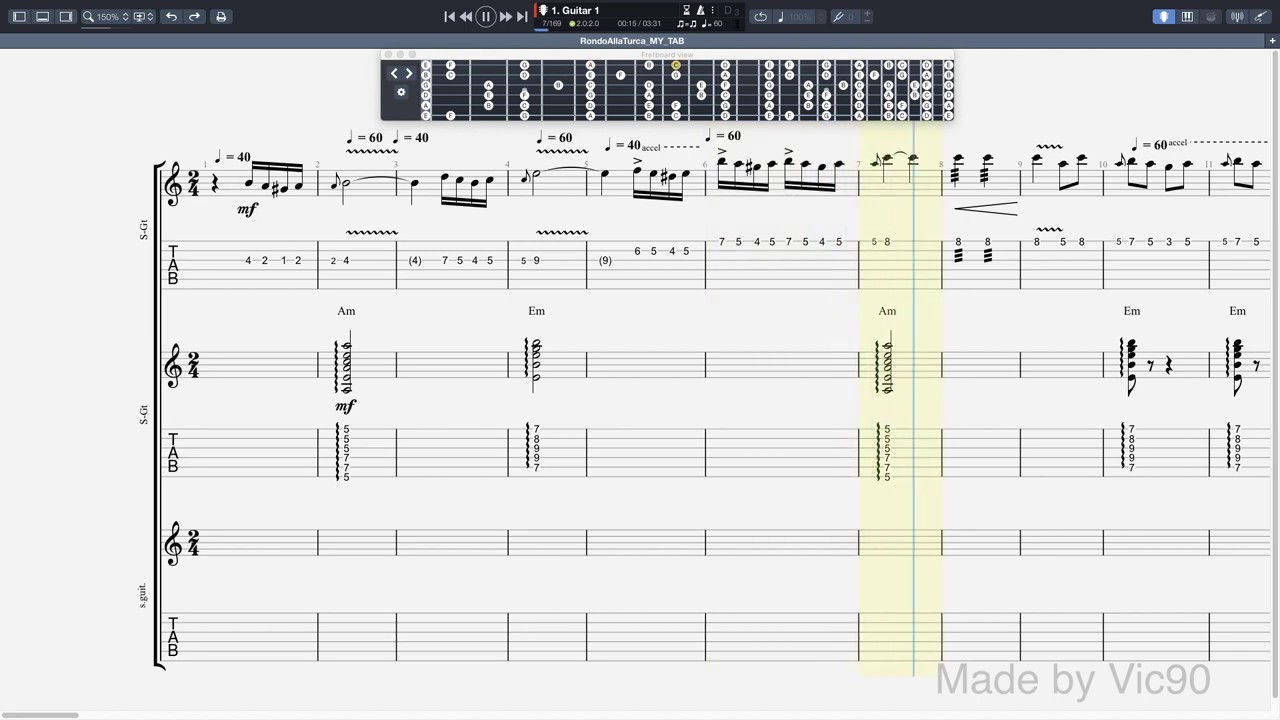This screenshot has width=1280, height=720.
Task: Click the highlighted C note on fretboard
Action: click(676, 65)
